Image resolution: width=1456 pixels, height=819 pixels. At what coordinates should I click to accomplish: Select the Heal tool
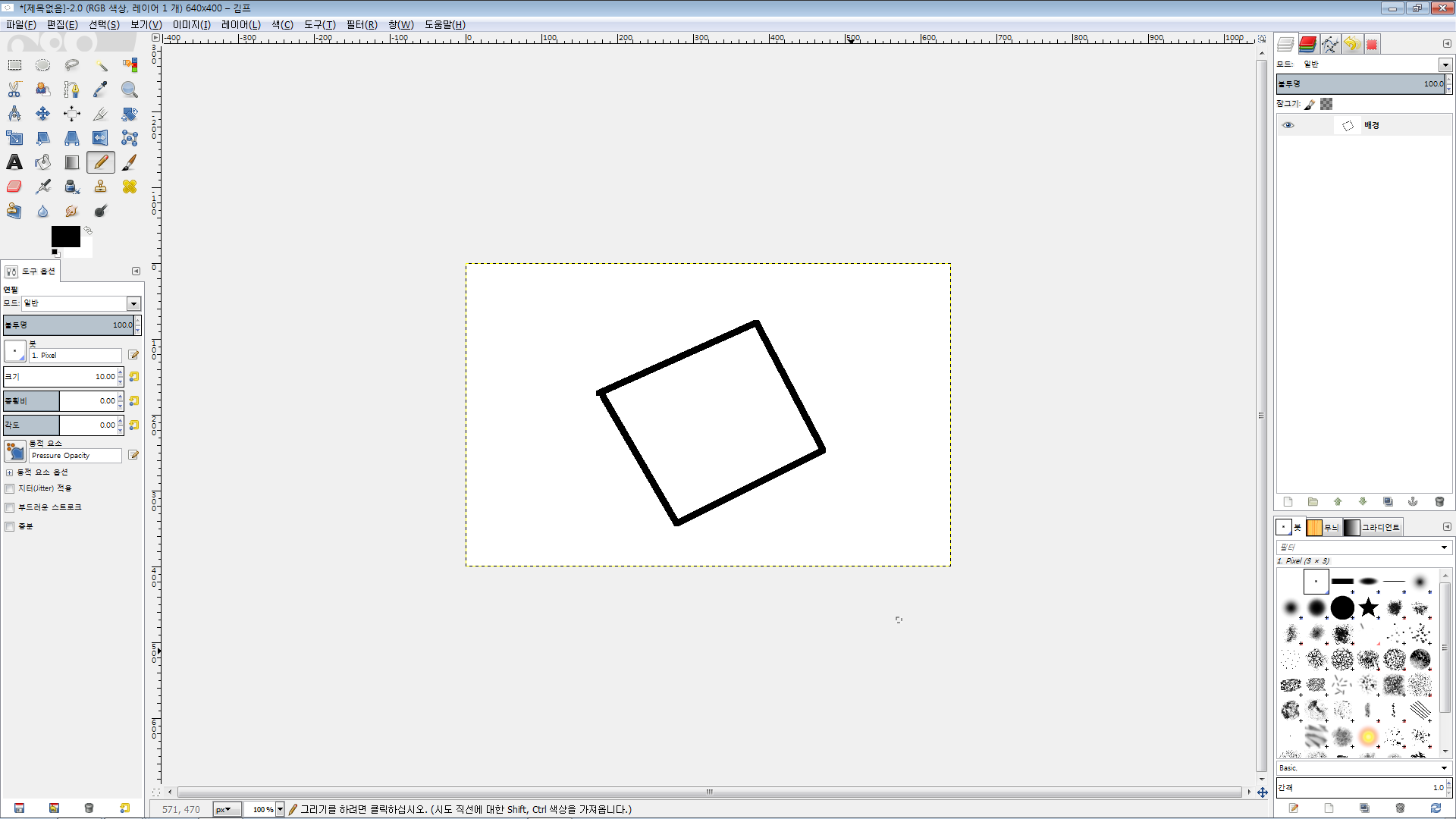(x=130, y=187)
